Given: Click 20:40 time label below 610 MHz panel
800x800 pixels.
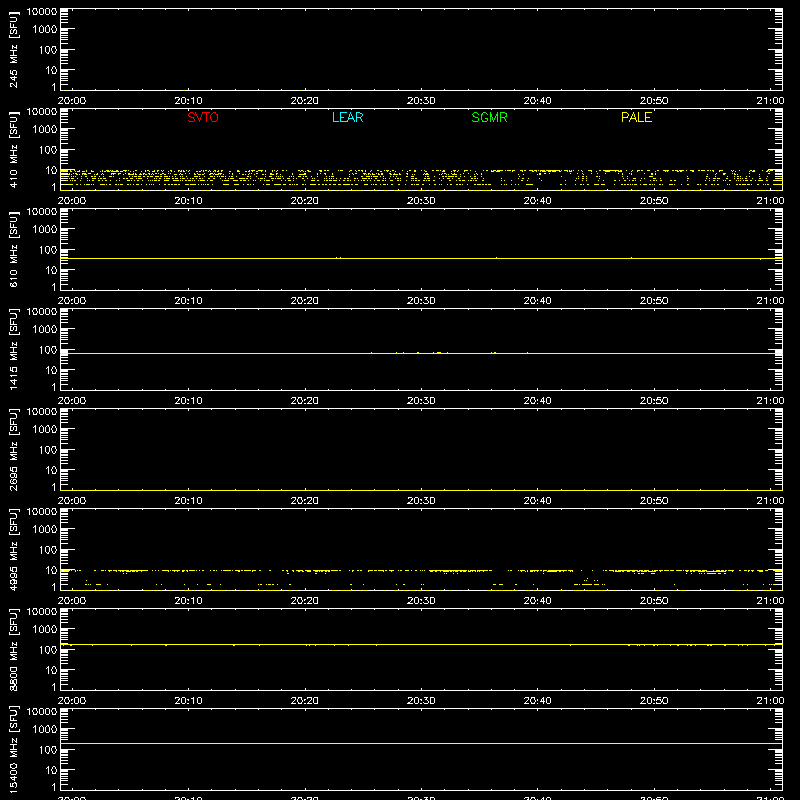Looking at the screenshot, I should tap(537, 301).
